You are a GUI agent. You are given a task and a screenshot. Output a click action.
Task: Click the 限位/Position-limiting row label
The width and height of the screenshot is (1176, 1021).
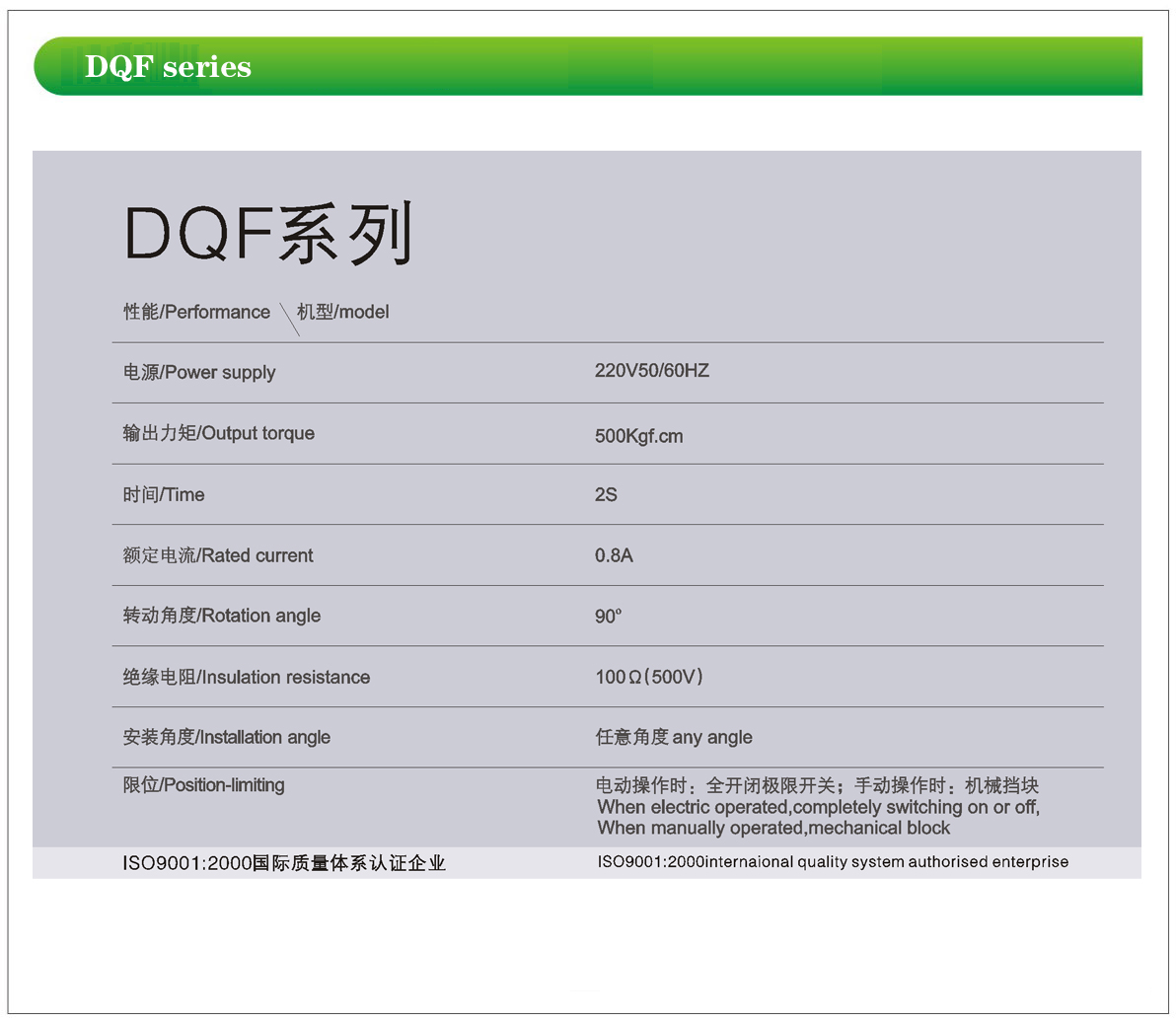(203, 785)
